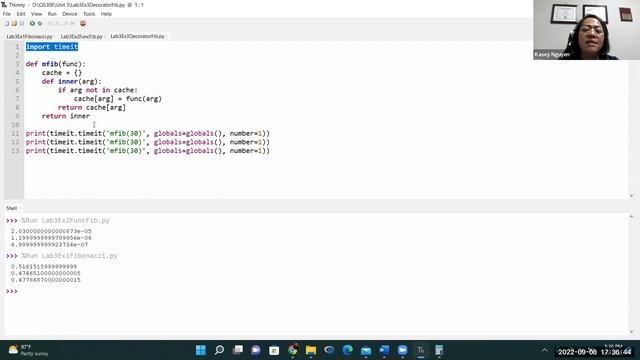
Task: Open Windows taskbar search
Action: pyautogui.click(x=219, y=350)
